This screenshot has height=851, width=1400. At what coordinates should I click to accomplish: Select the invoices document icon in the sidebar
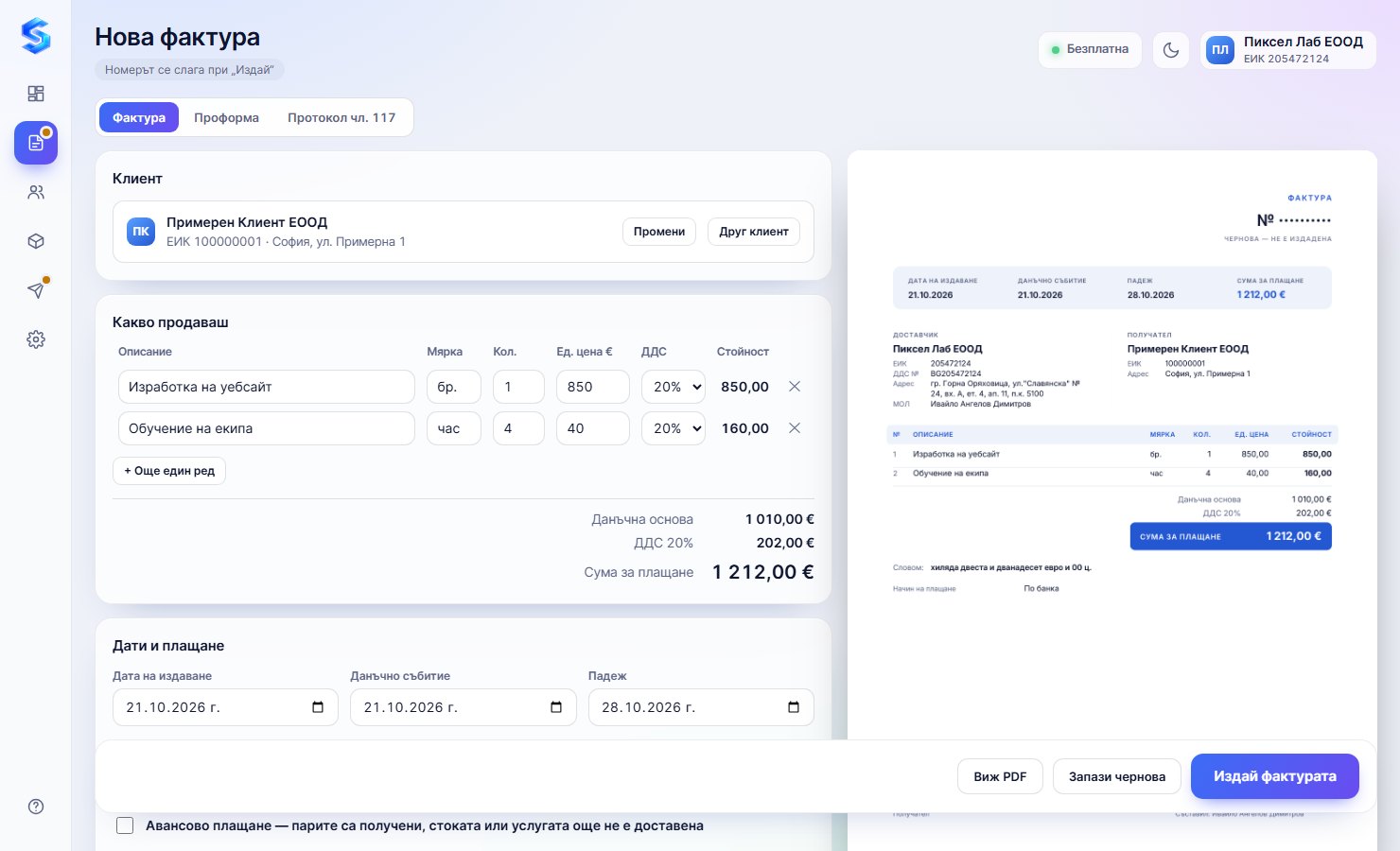[36, 143]
